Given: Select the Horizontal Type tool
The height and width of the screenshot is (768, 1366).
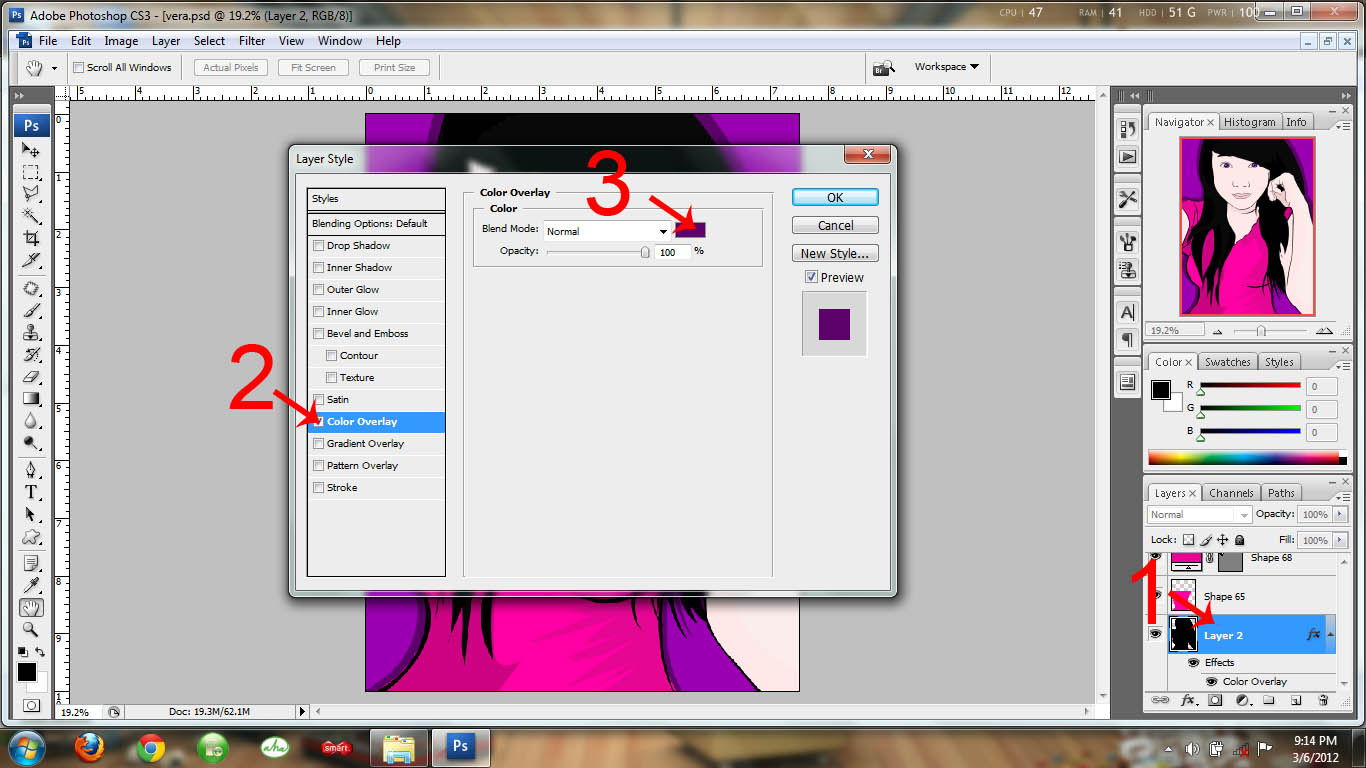Looking at the screenshot, I should point(31,492).
